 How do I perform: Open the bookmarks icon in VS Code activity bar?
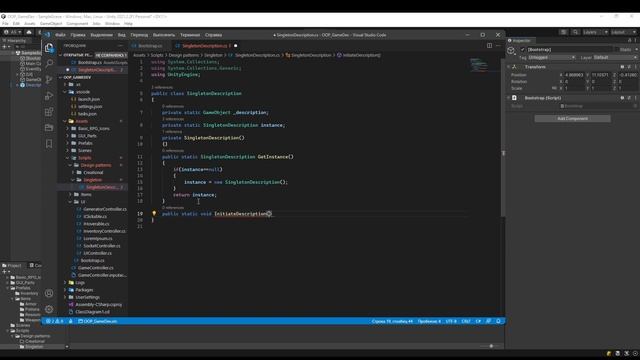[49, 144]
